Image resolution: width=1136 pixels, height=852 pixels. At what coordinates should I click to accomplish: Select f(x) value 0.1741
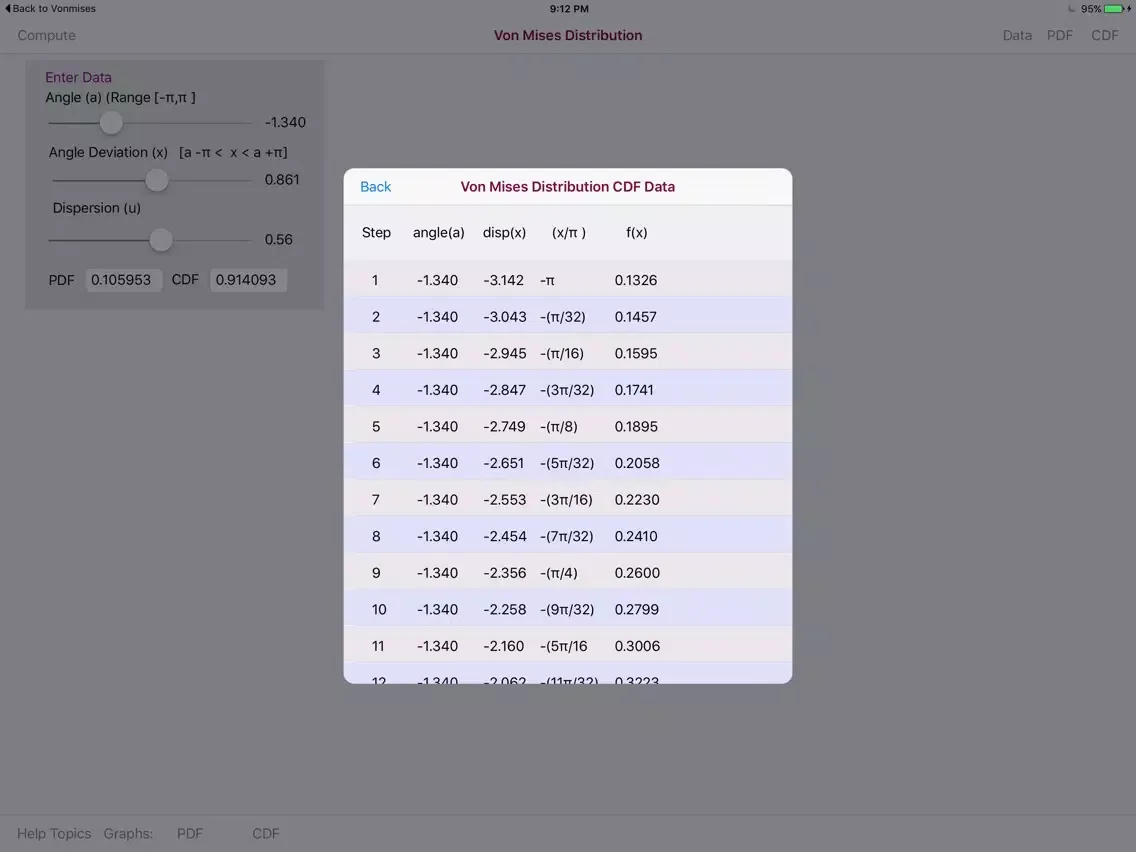click(x=634, y=390)
